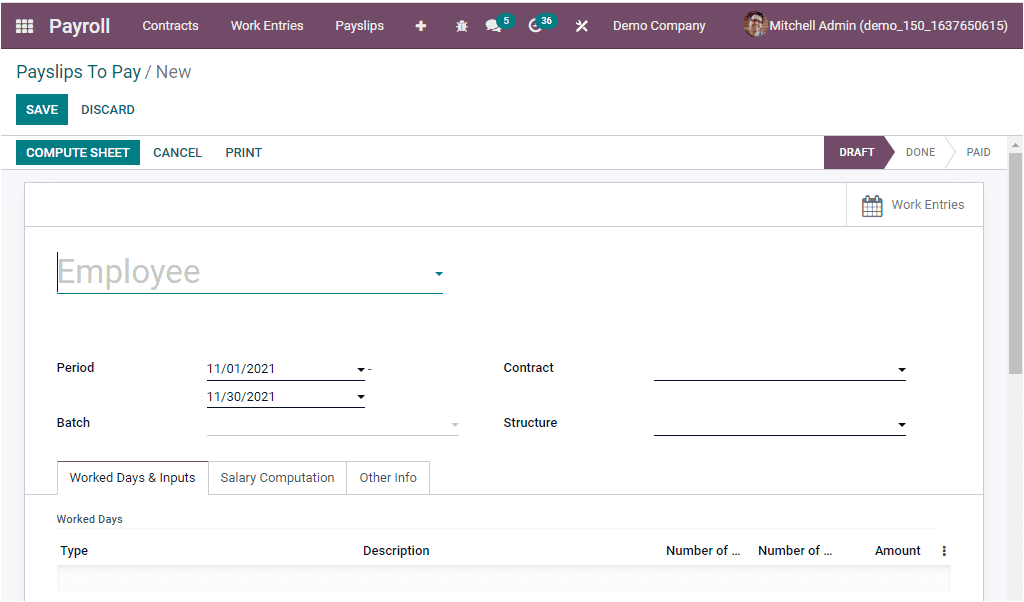Image resolution: width=1024 pixels, height=602 pixels.
Task: Click the bug report icon
Action: coord(461,25)
